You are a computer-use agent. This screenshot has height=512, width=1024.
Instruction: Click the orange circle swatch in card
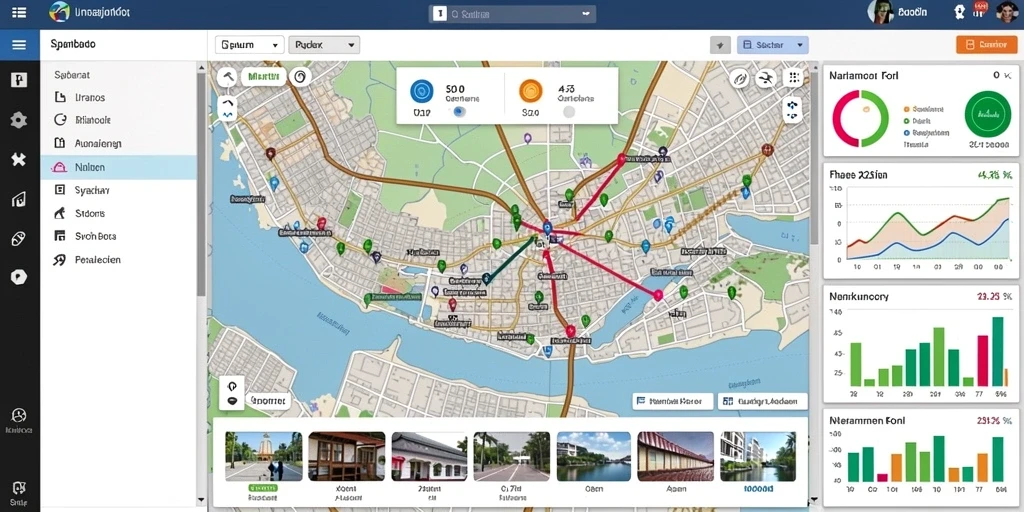point(531,91)
